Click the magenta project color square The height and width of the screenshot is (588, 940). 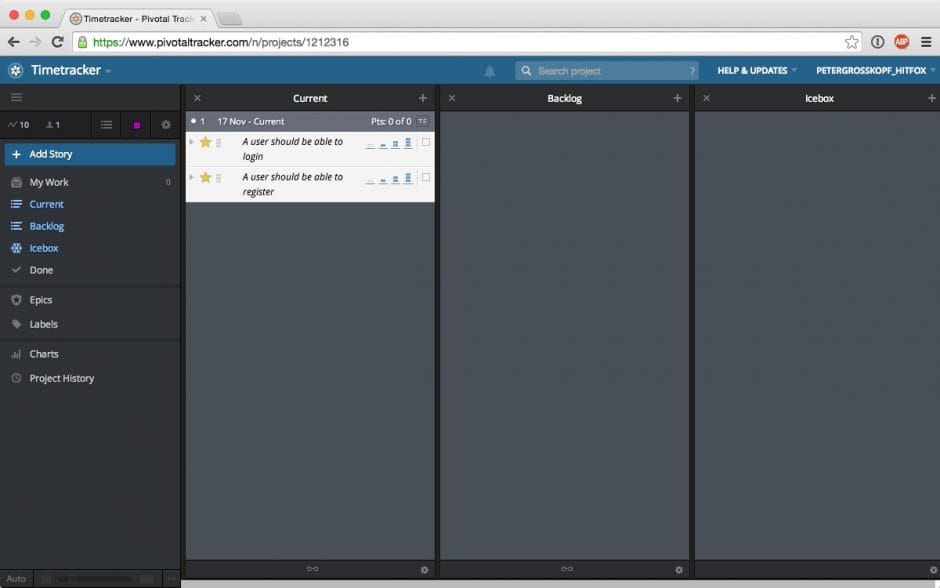[136, 124]
